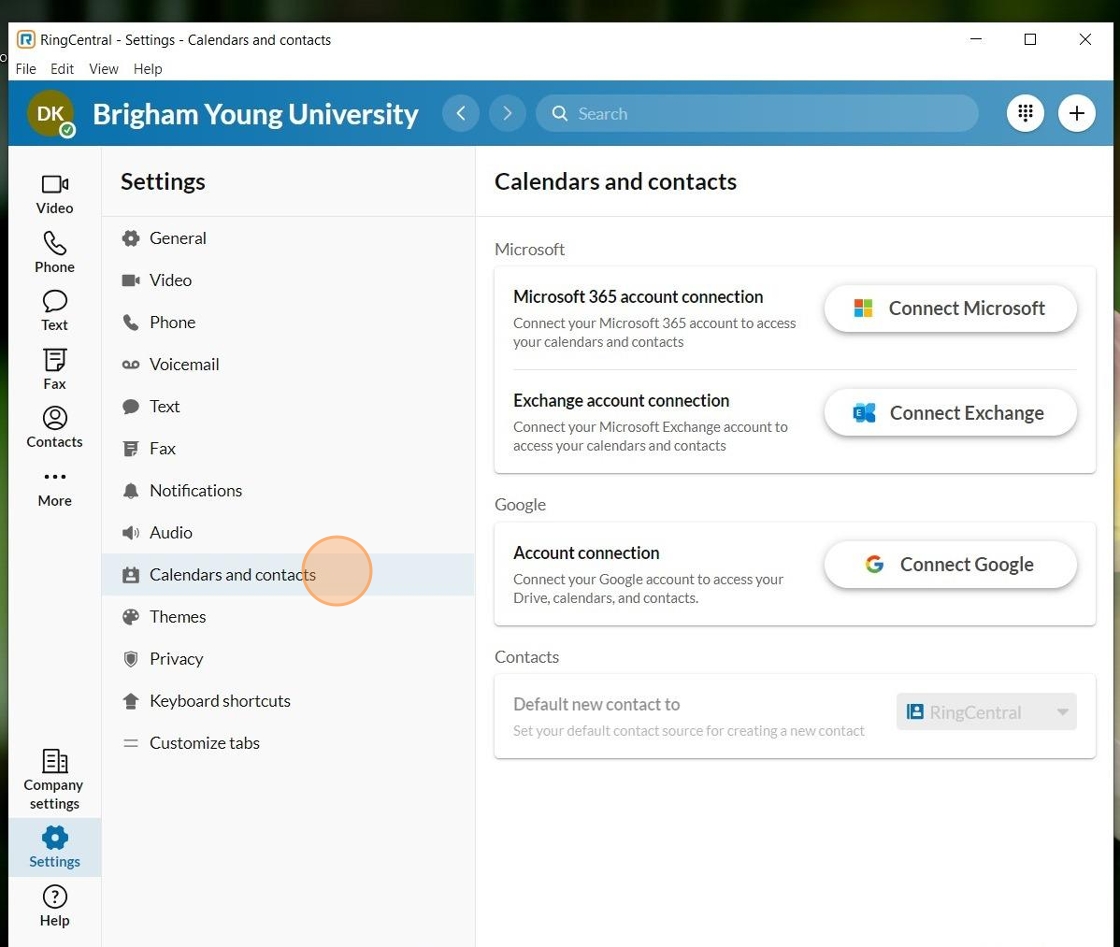The image size is (1120, 947).
Task: Click into the Search field
Action: point(757,114)
